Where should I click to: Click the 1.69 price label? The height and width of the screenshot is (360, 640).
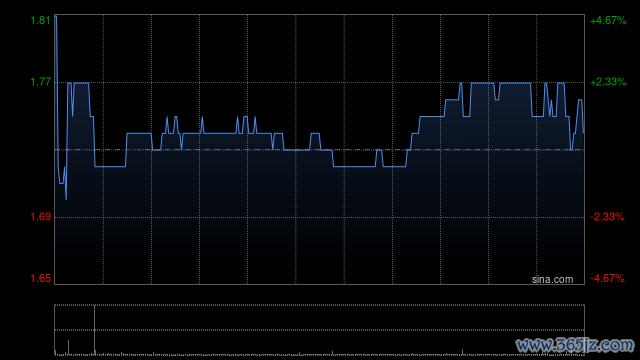[40, 217]
